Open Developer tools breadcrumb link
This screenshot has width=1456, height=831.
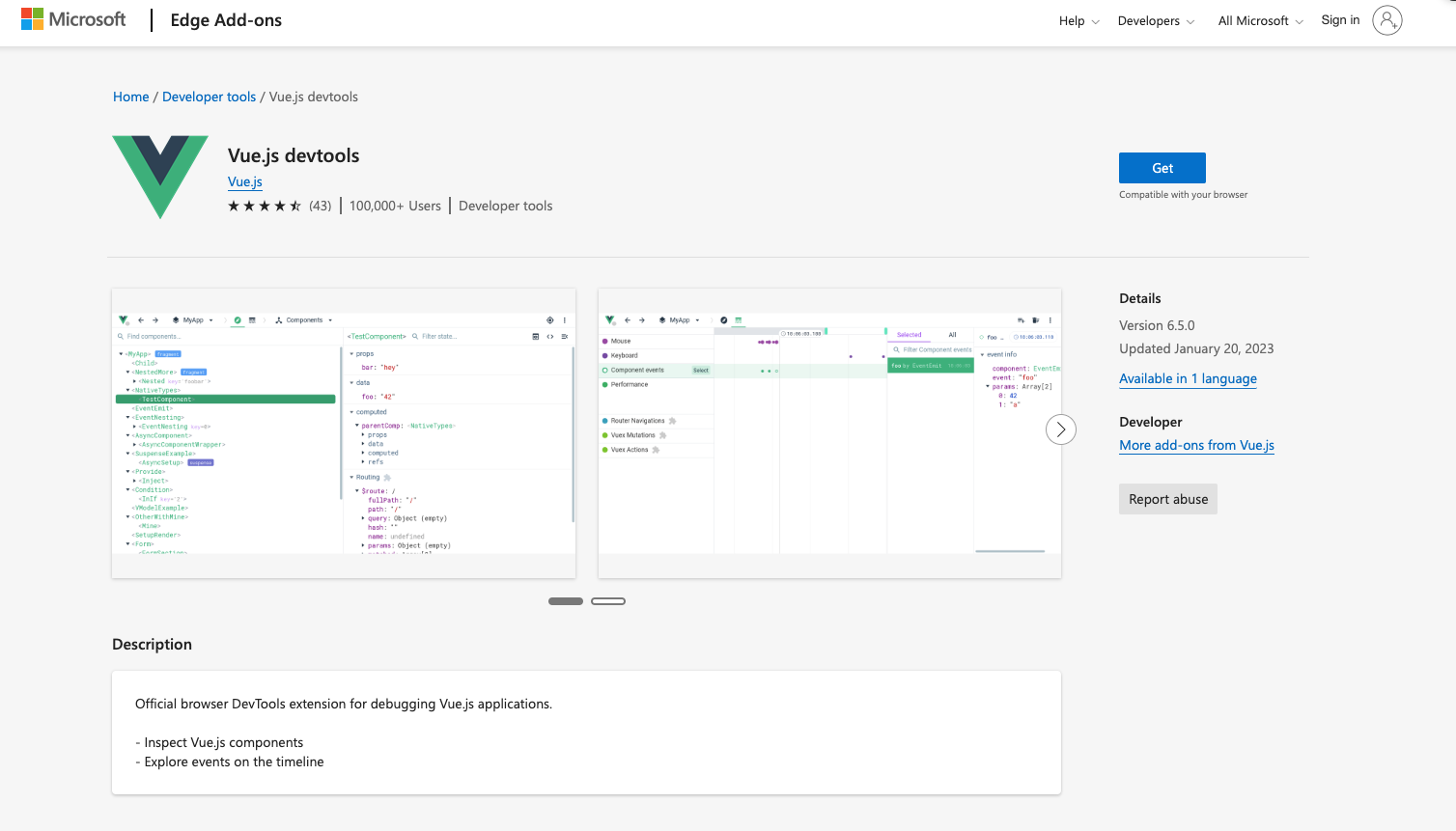coord(209,97)
